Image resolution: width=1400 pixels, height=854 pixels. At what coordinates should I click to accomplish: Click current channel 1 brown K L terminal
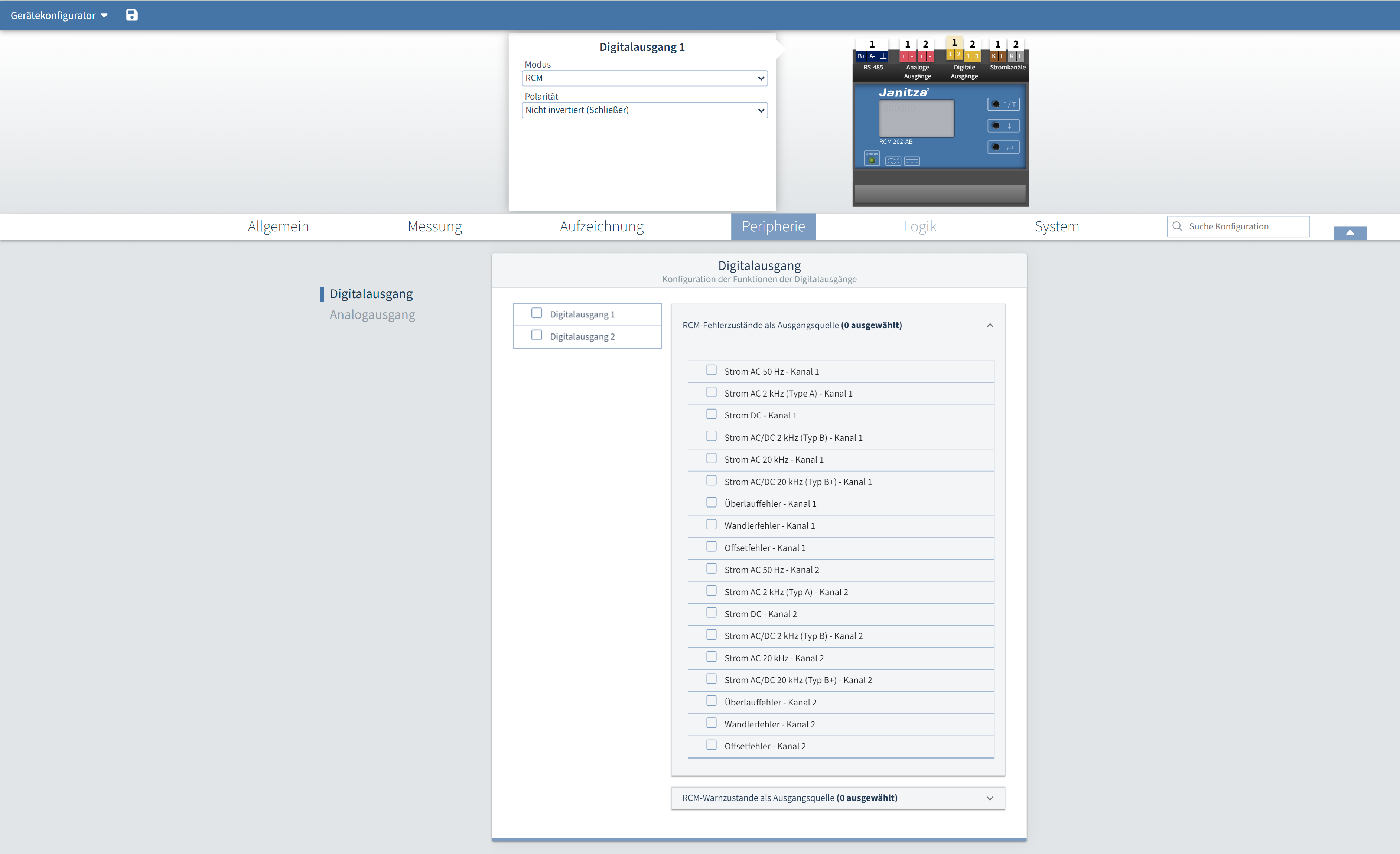tap(998, 56)
